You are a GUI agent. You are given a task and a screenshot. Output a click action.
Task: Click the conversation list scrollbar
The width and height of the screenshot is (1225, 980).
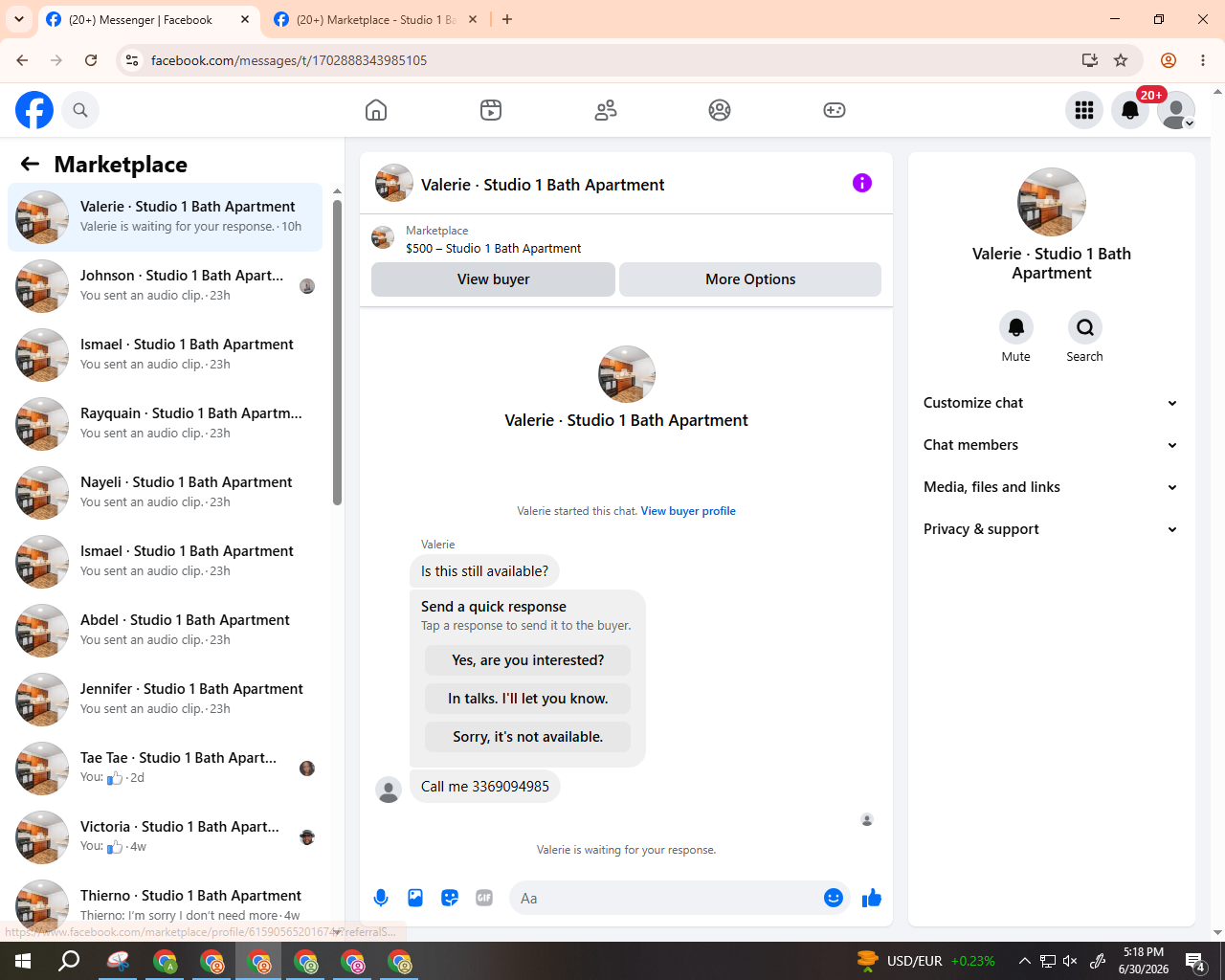coord(337,352)
